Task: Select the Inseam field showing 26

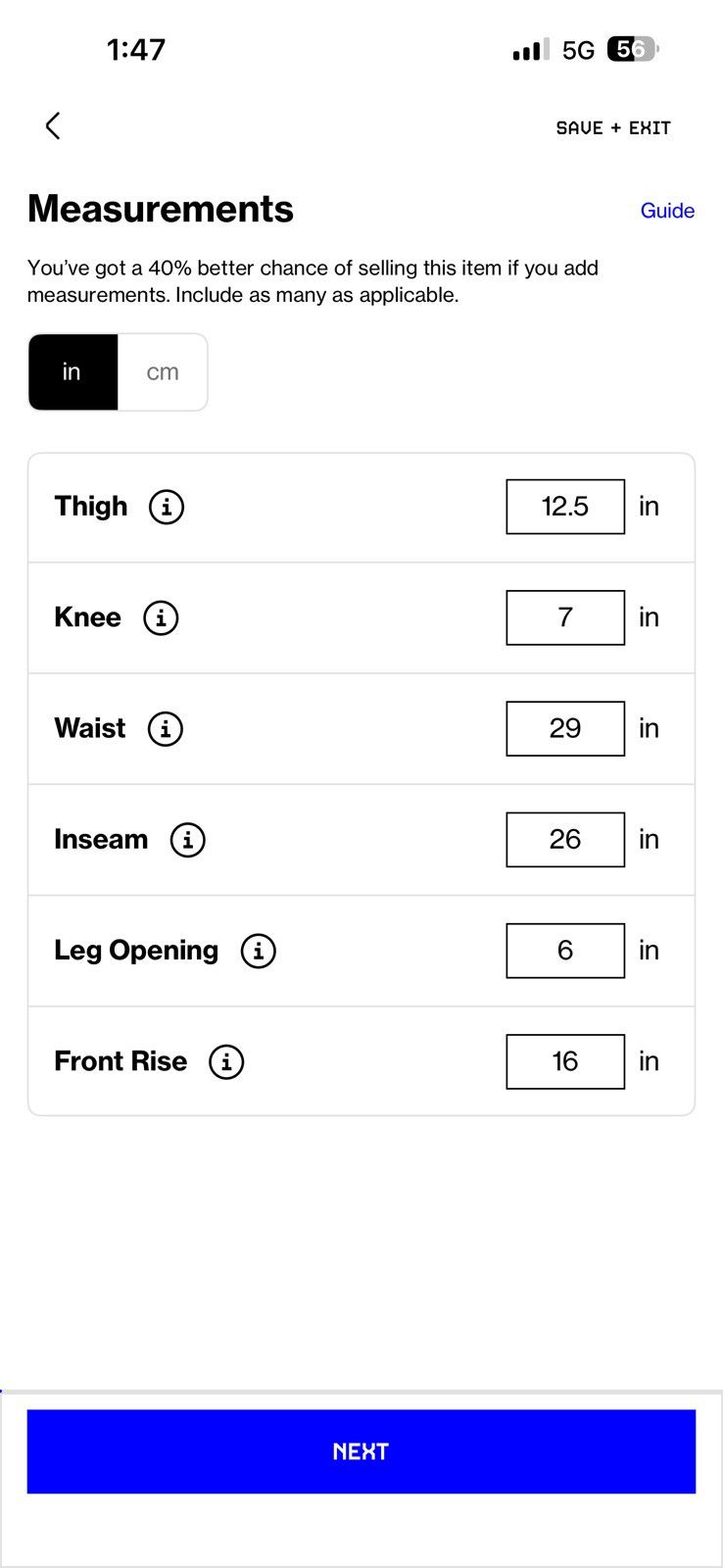Action: coord(565,840)
